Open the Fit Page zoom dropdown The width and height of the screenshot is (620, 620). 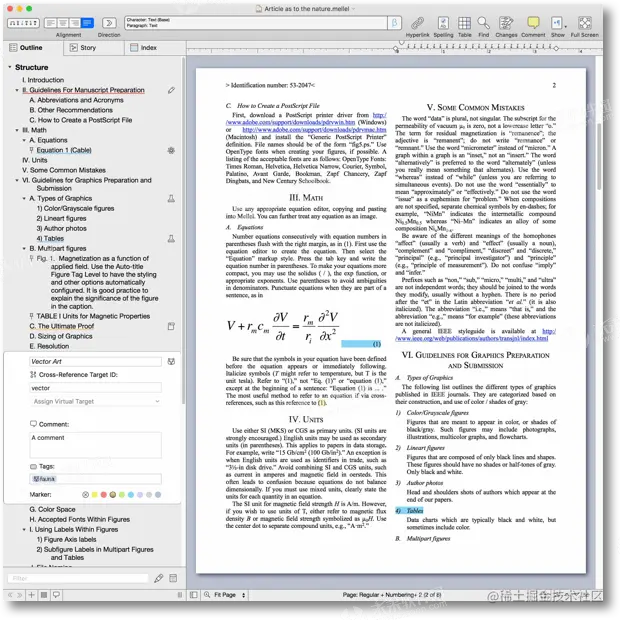[x=229, y=595]
